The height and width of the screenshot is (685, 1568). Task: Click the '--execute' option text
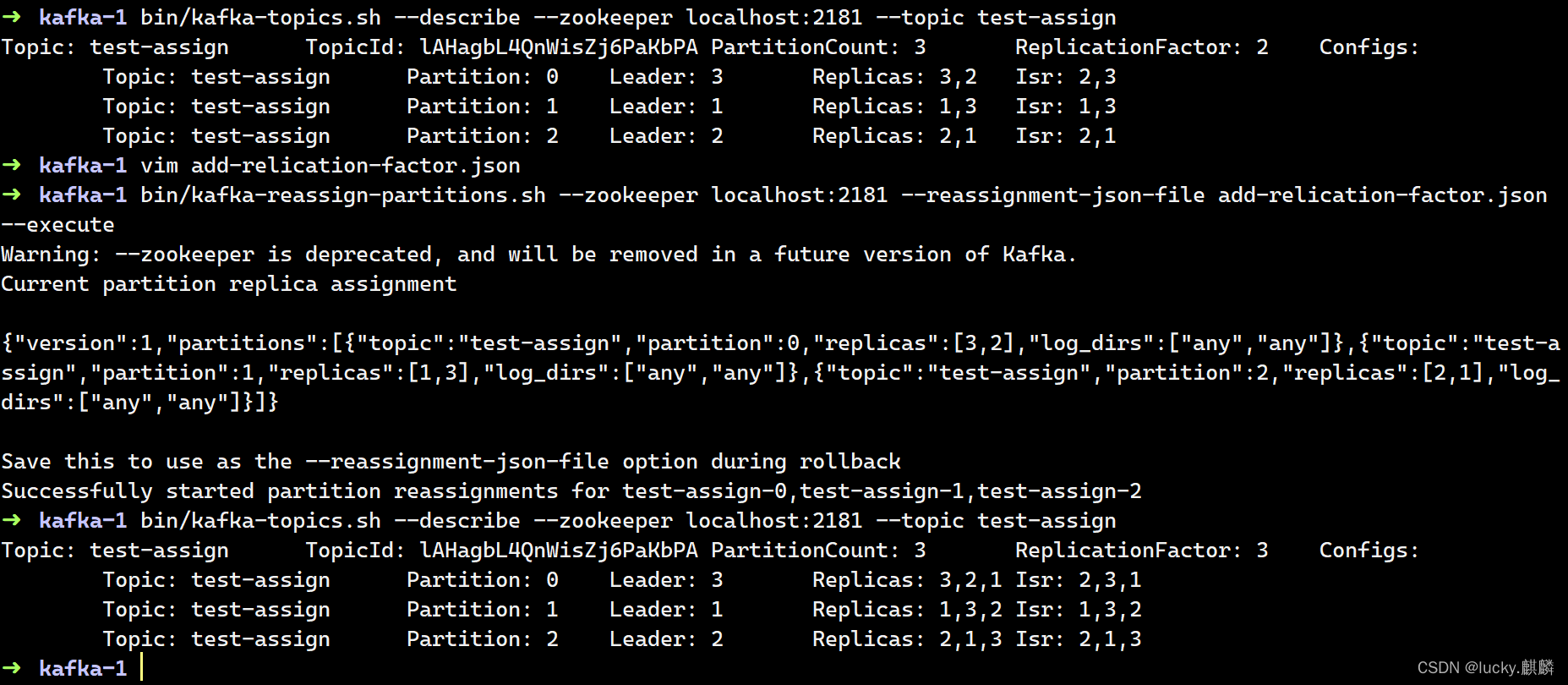pyautogui.click(x=57, y=225)
